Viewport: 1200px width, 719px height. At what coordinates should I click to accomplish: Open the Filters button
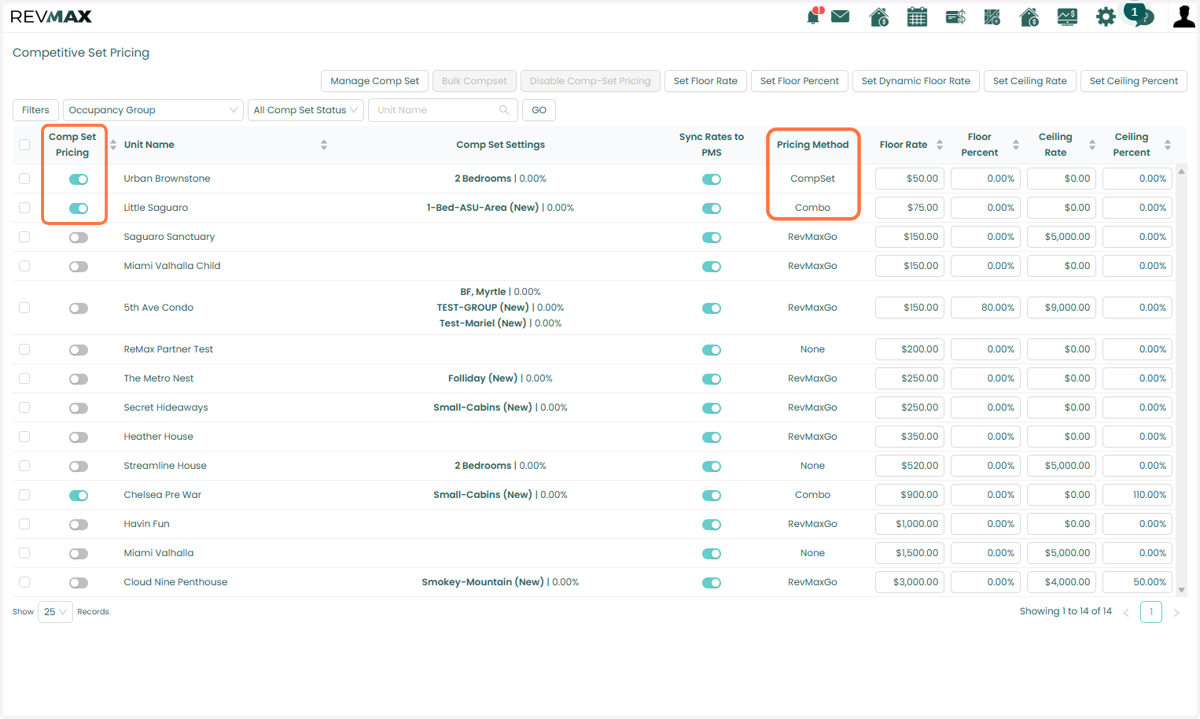pos(35,110)
